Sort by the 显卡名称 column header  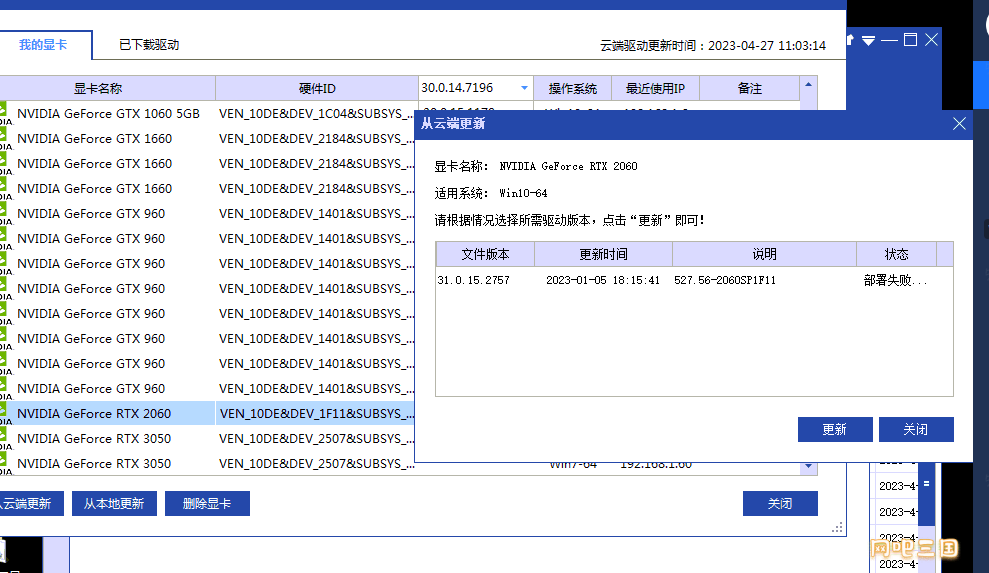[x=98, y=88]
